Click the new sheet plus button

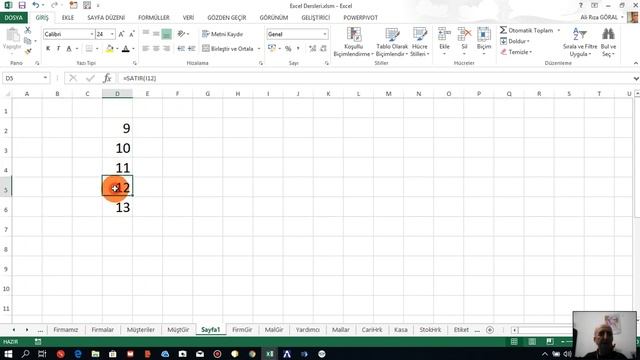point(490,330)
